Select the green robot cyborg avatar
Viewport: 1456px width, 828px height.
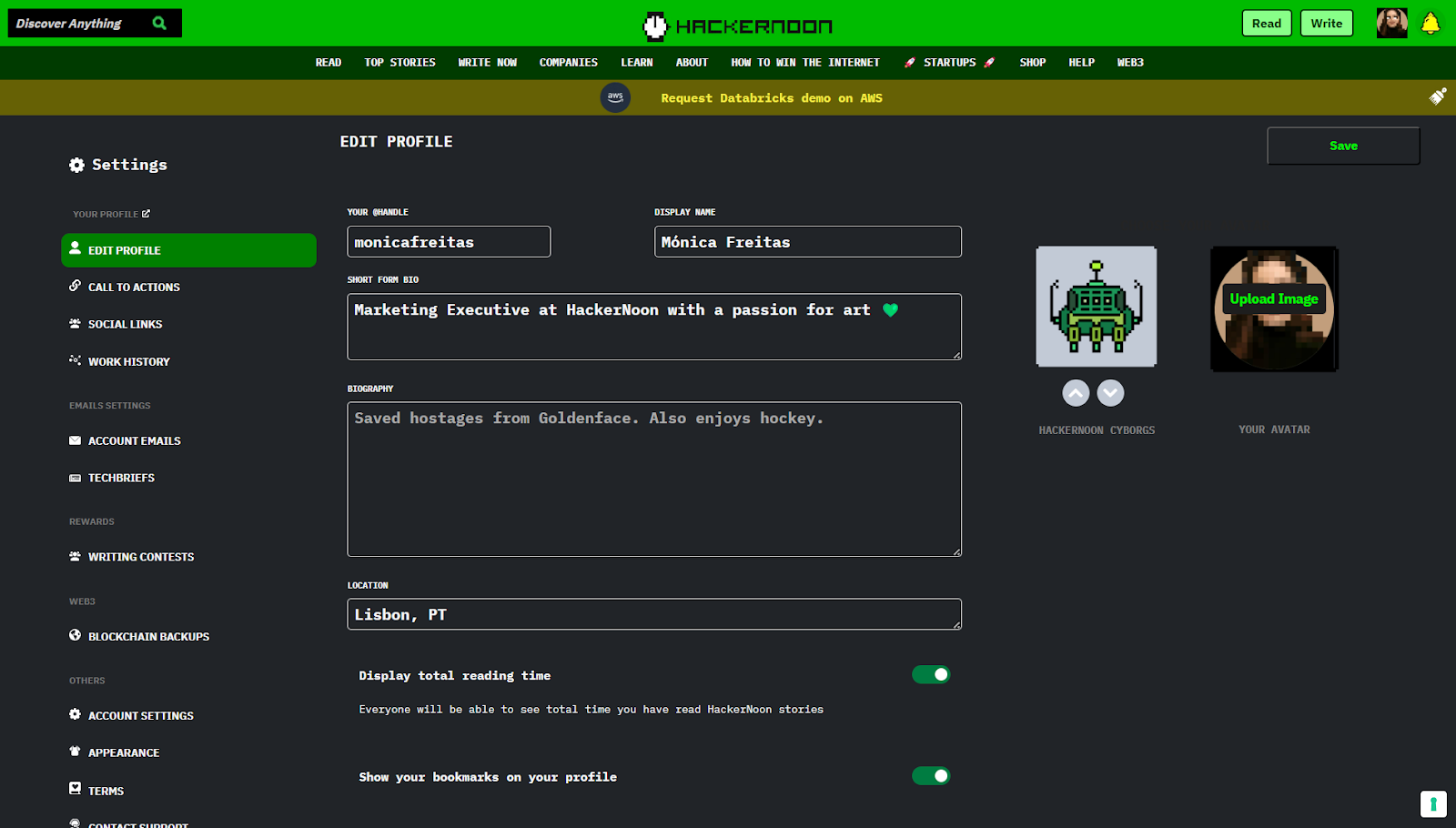(x=1097, y=307)
